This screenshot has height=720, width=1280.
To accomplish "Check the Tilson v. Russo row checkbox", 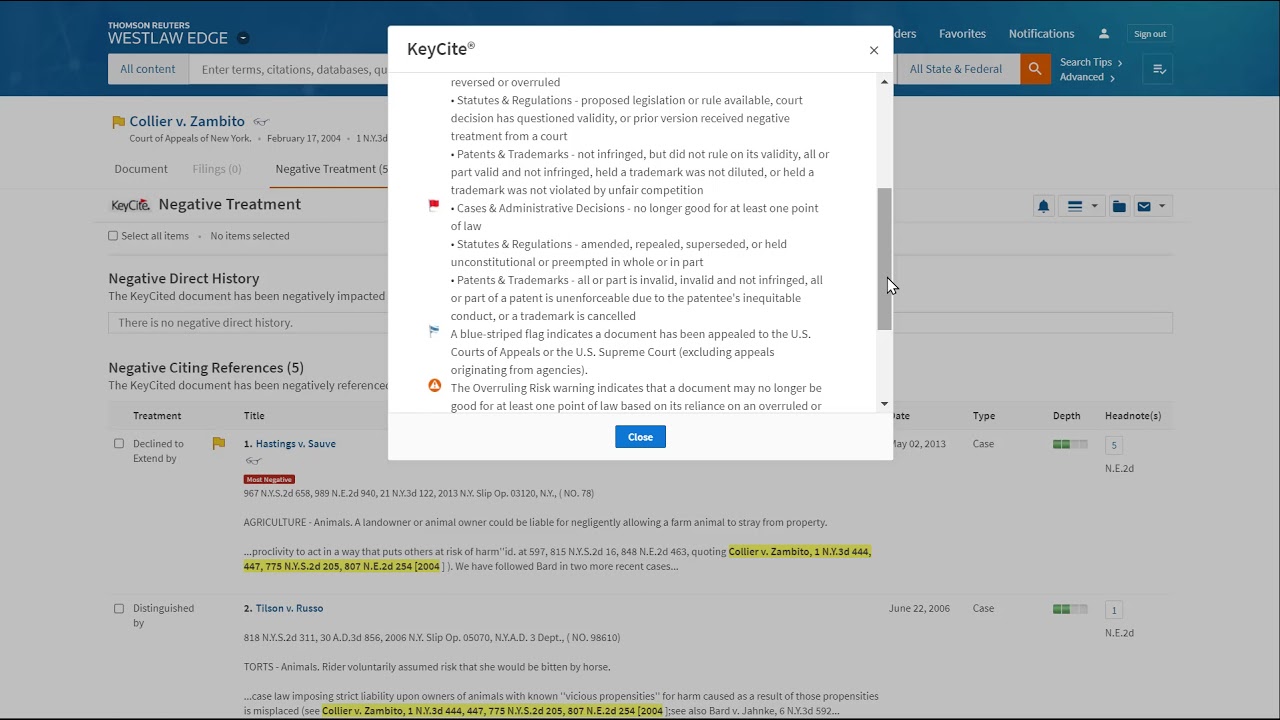I will click(x=119, y=608).
